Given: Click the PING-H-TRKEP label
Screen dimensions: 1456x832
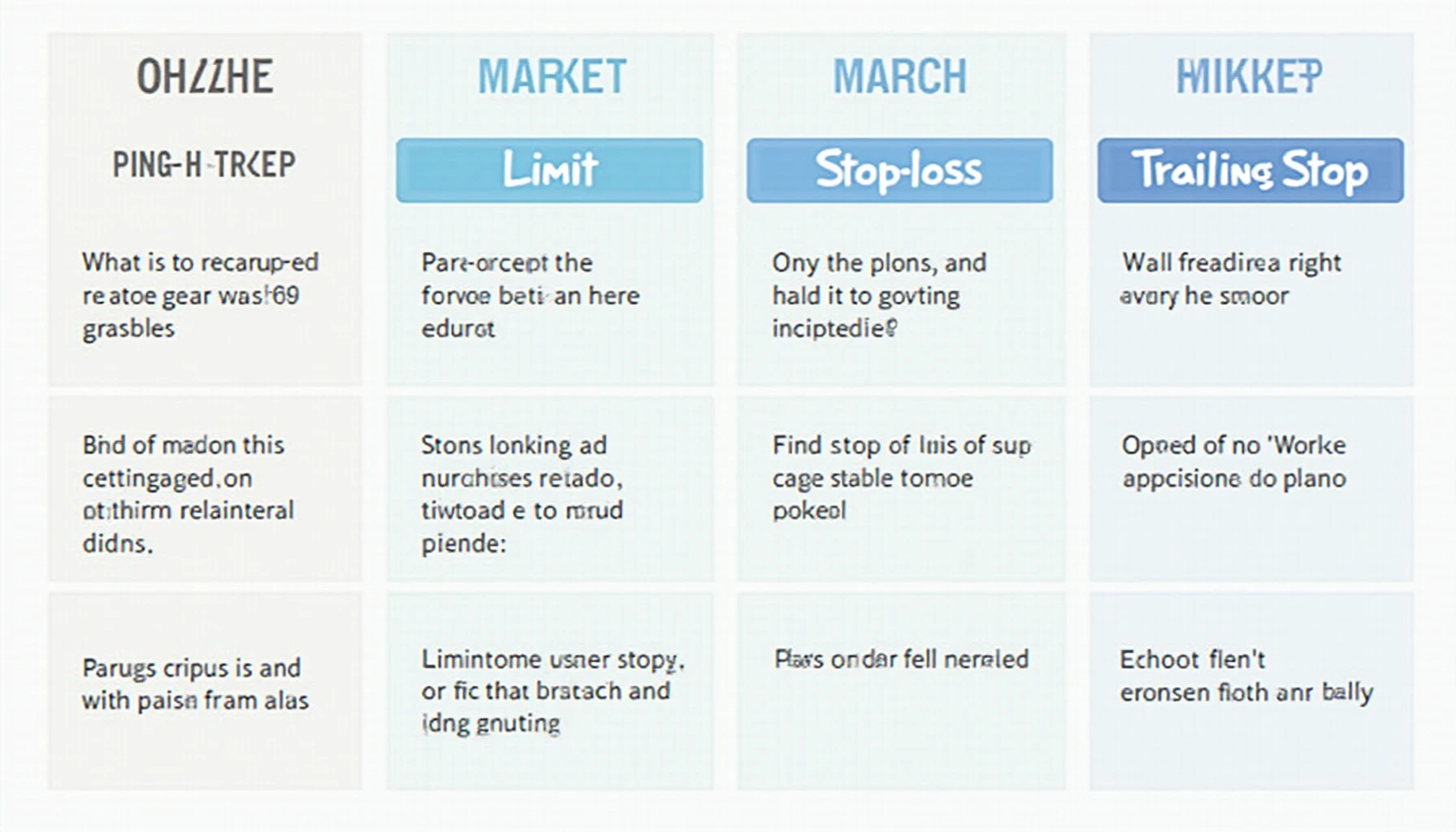Looking at the screenshot, I should (x=204, y=165).
